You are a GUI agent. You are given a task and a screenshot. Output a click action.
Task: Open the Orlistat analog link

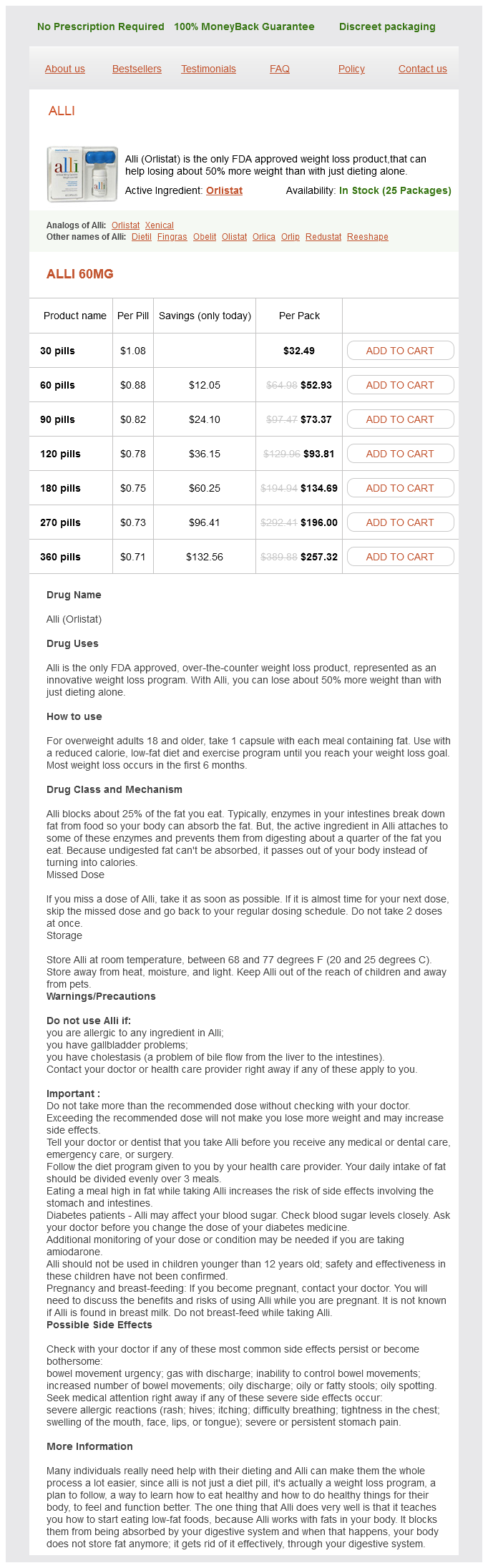point(126,225)
